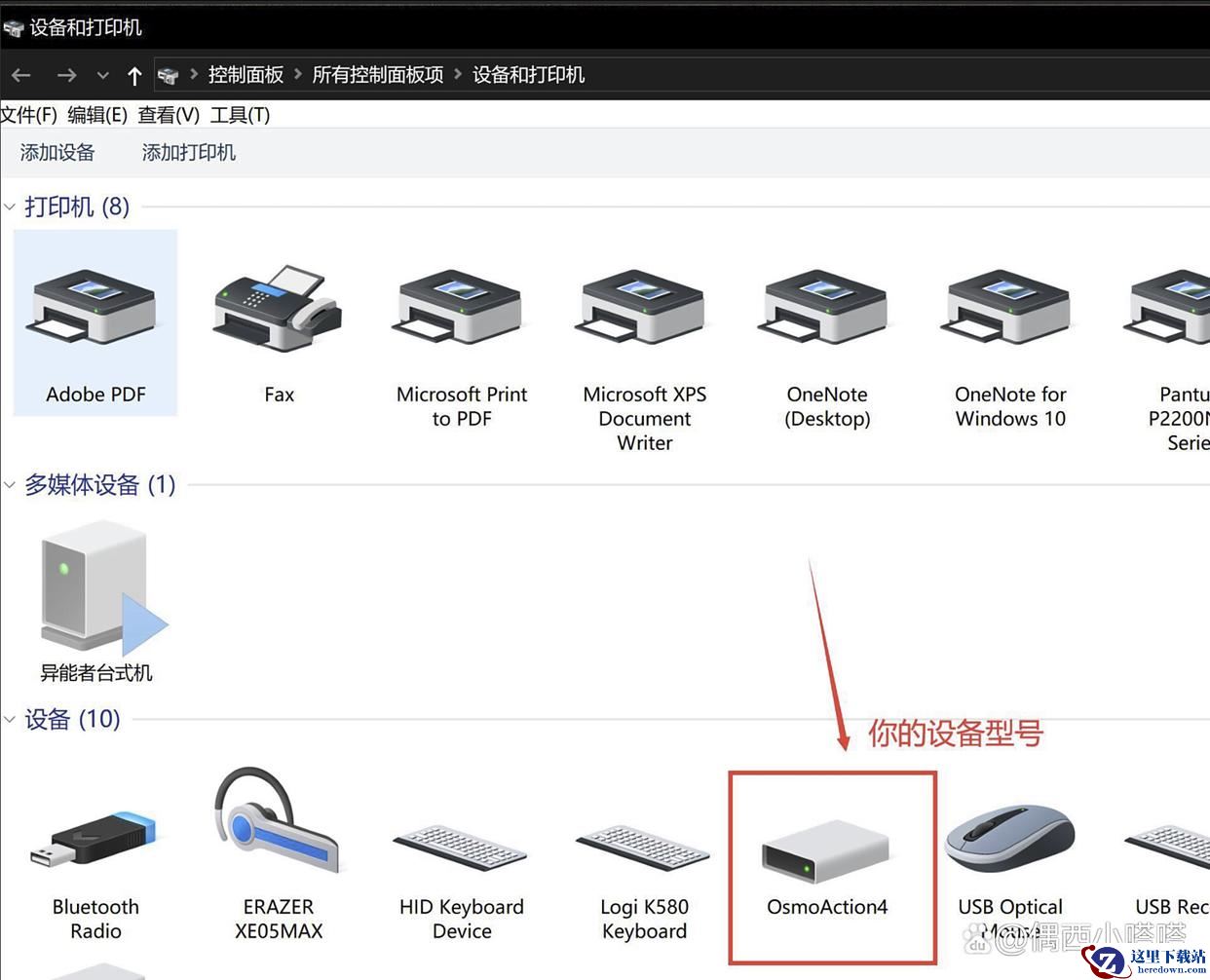Open the recent locations dropdown arrow

[102, 75]
